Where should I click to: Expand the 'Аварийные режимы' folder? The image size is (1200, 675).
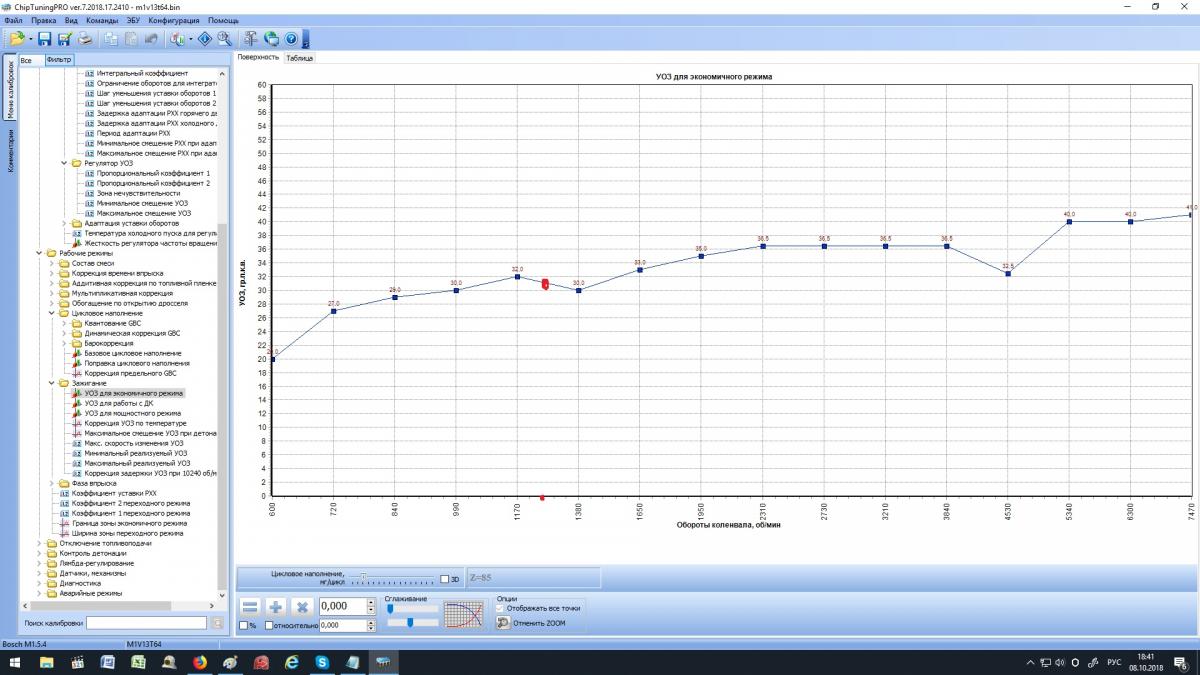(39, 593)
